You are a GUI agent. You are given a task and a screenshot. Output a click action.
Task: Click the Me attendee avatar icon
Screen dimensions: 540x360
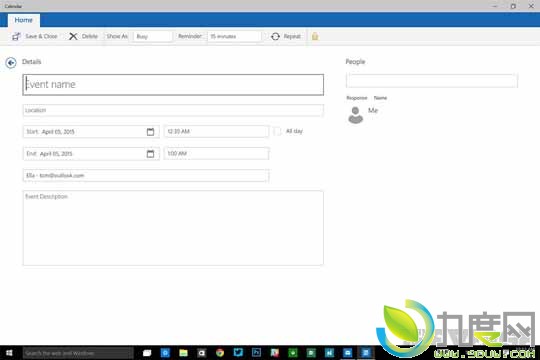pos(355,115)
